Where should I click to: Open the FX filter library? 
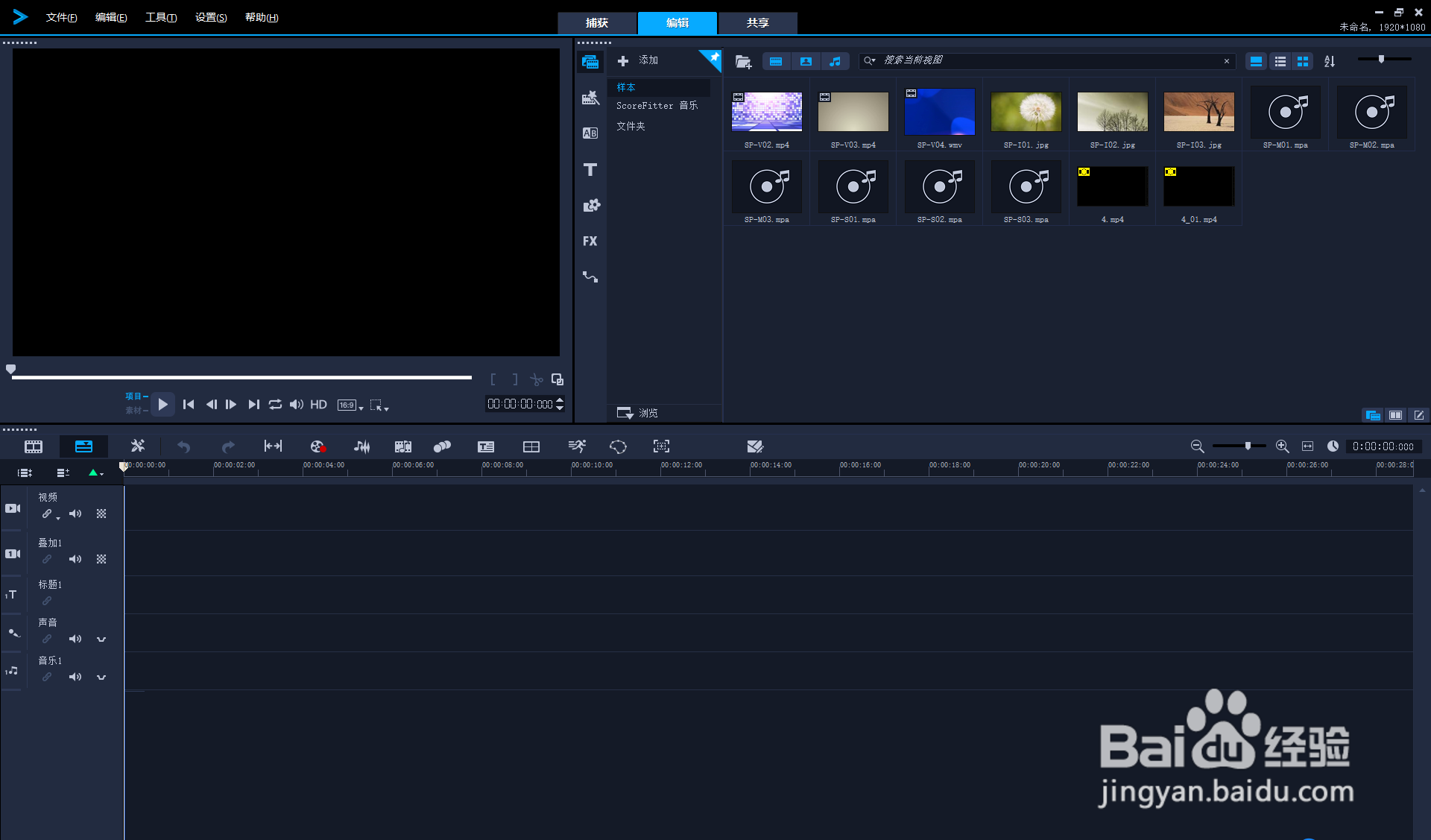[590, 241]
